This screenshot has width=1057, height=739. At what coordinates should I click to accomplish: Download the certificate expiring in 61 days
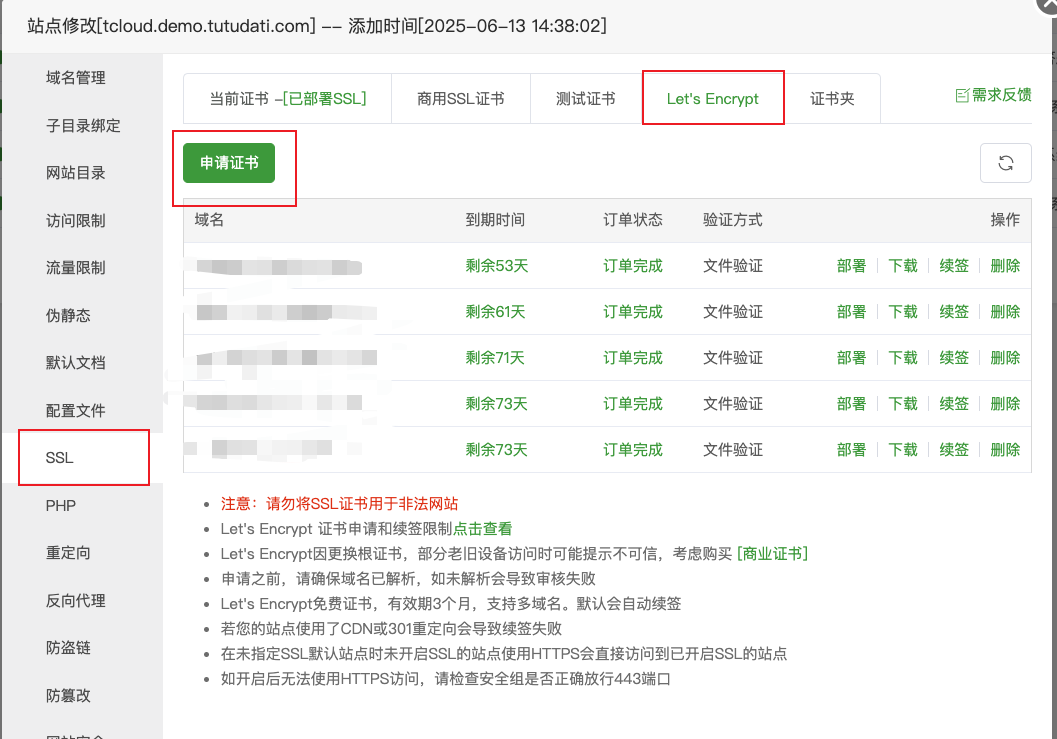(903, 311)
